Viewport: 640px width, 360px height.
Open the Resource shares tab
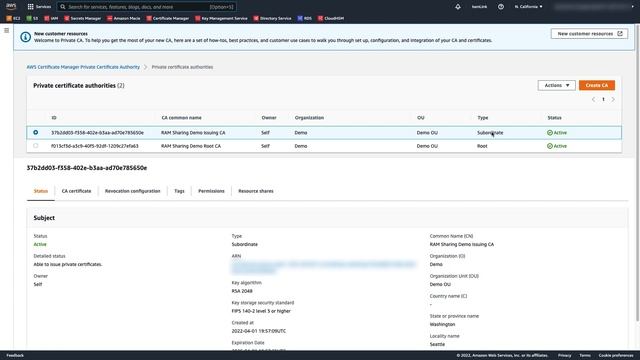[x=256, y=191]
